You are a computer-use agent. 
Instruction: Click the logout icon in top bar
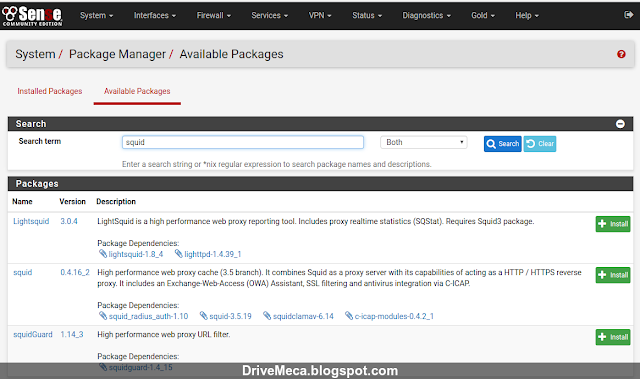point(628,15)
